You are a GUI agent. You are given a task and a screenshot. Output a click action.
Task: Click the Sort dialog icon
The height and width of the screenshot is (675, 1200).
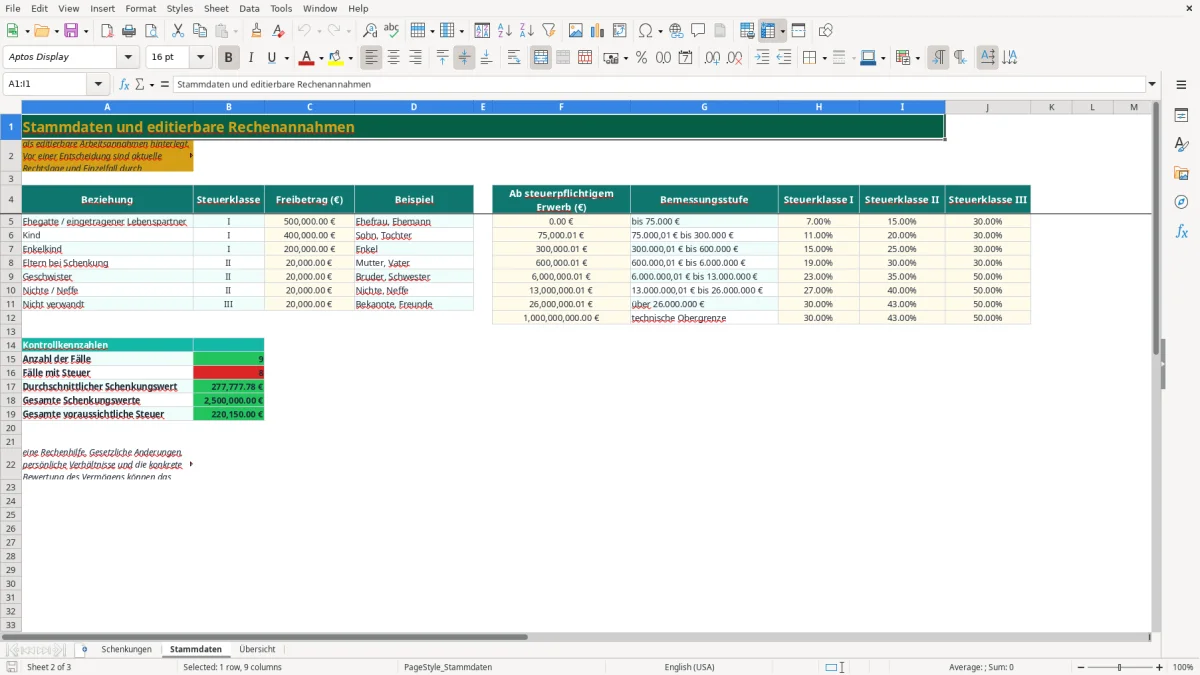coord(482,31)
